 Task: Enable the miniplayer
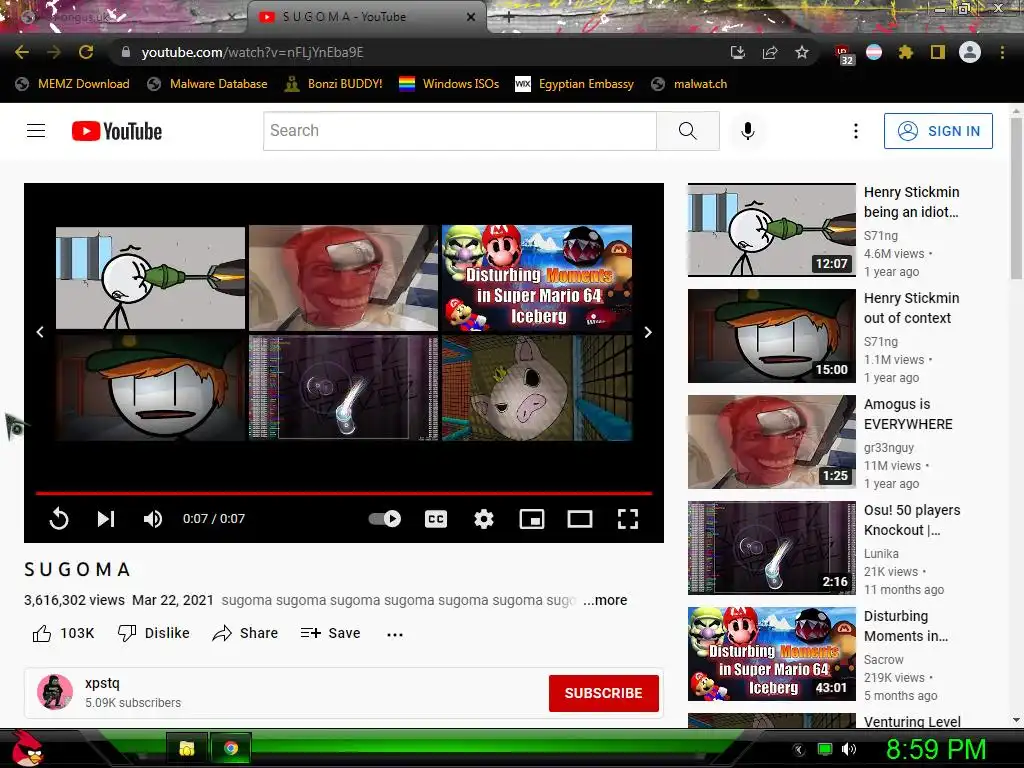pos(532,519)
